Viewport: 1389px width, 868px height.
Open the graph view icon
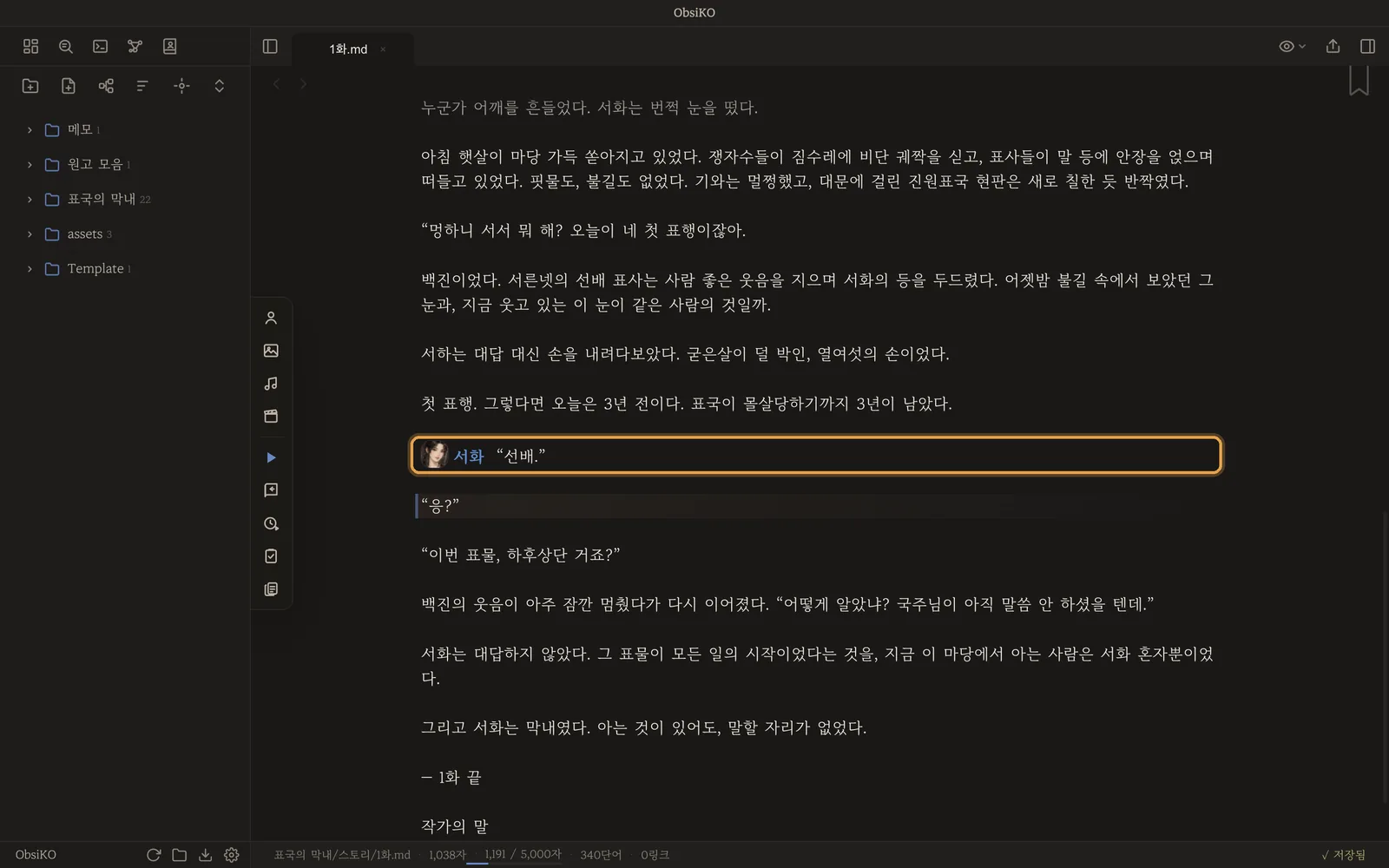tap(135, 46)
